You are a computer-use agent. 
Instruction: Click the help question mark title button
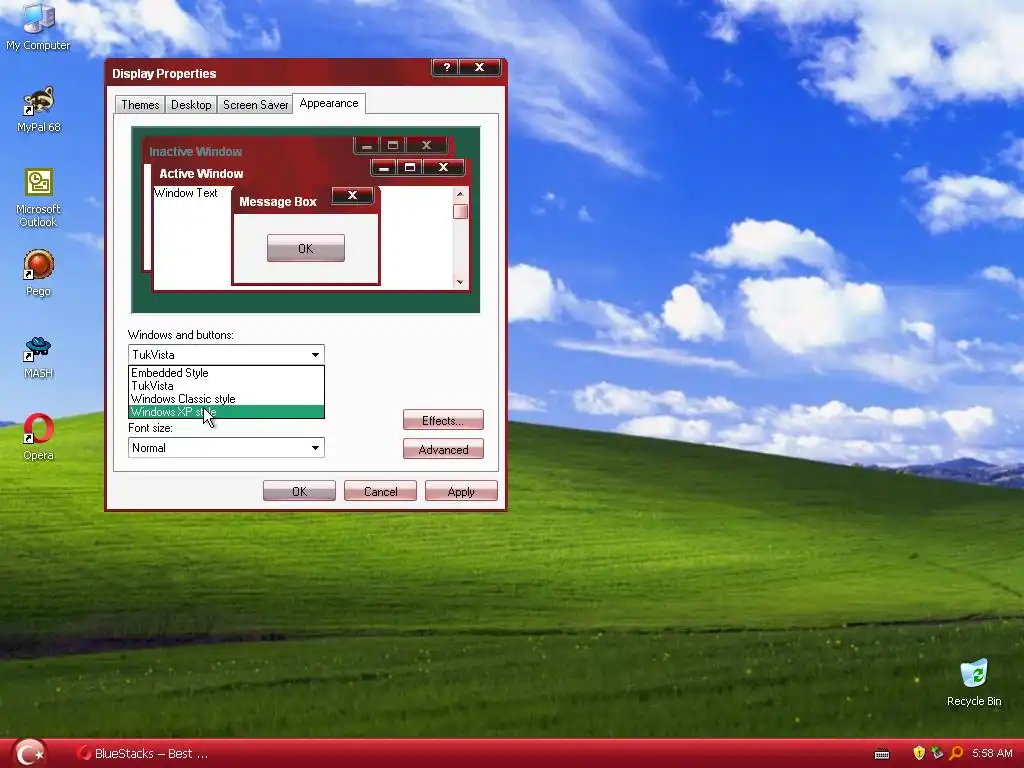point(446,67)
